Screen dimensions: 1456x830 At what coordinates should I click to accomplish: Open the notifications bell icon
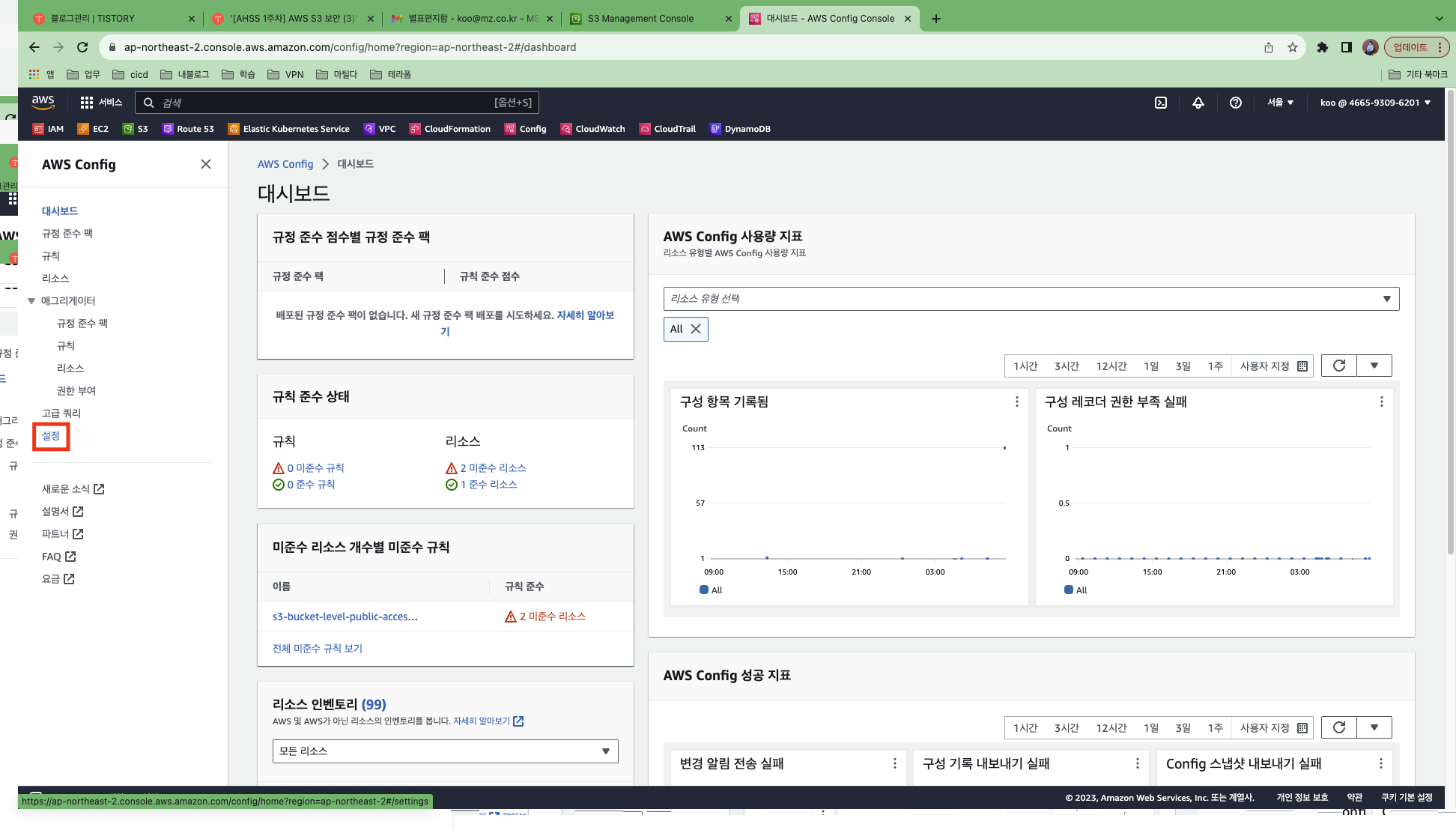(1198, 103)
